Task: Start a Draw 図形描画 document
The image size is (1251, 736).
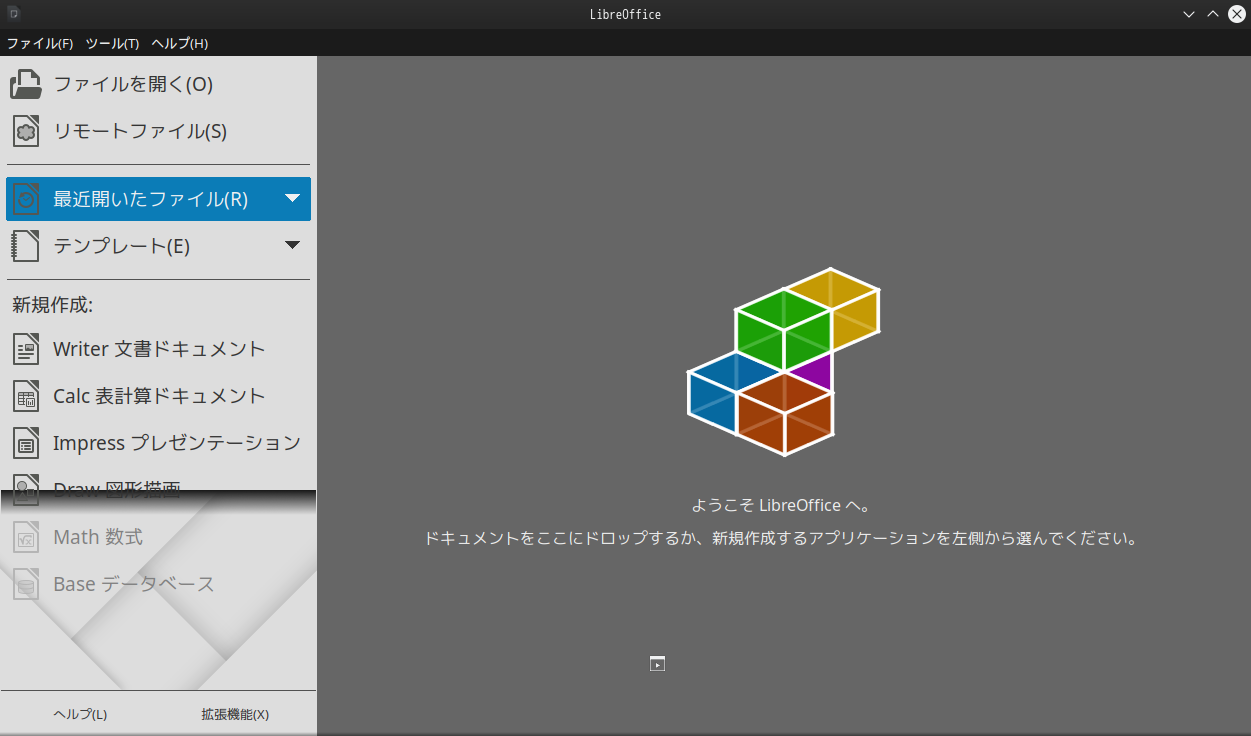Action: [25, 487]
